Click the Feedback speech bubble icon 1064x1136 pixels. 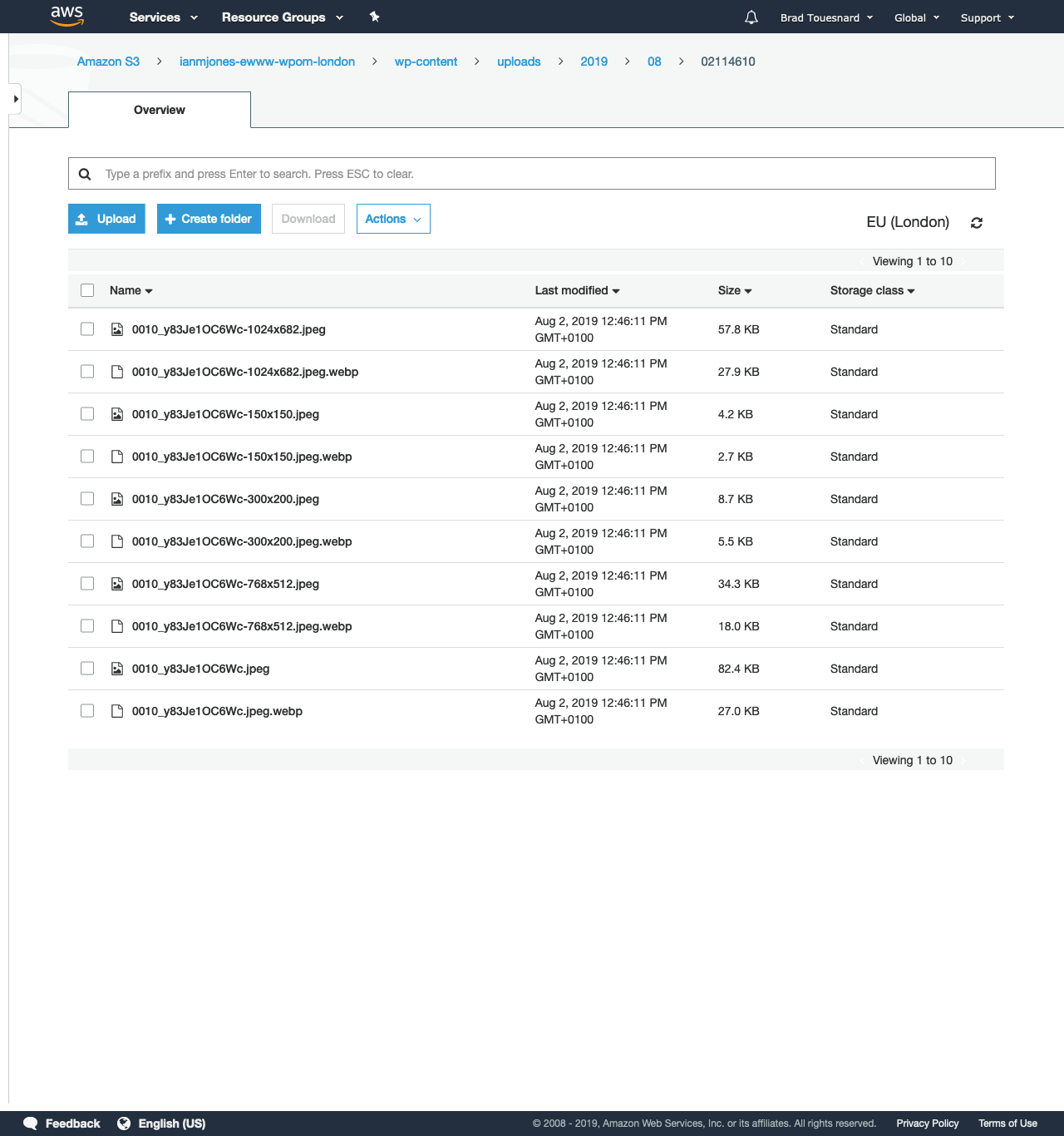(31, 1124)
